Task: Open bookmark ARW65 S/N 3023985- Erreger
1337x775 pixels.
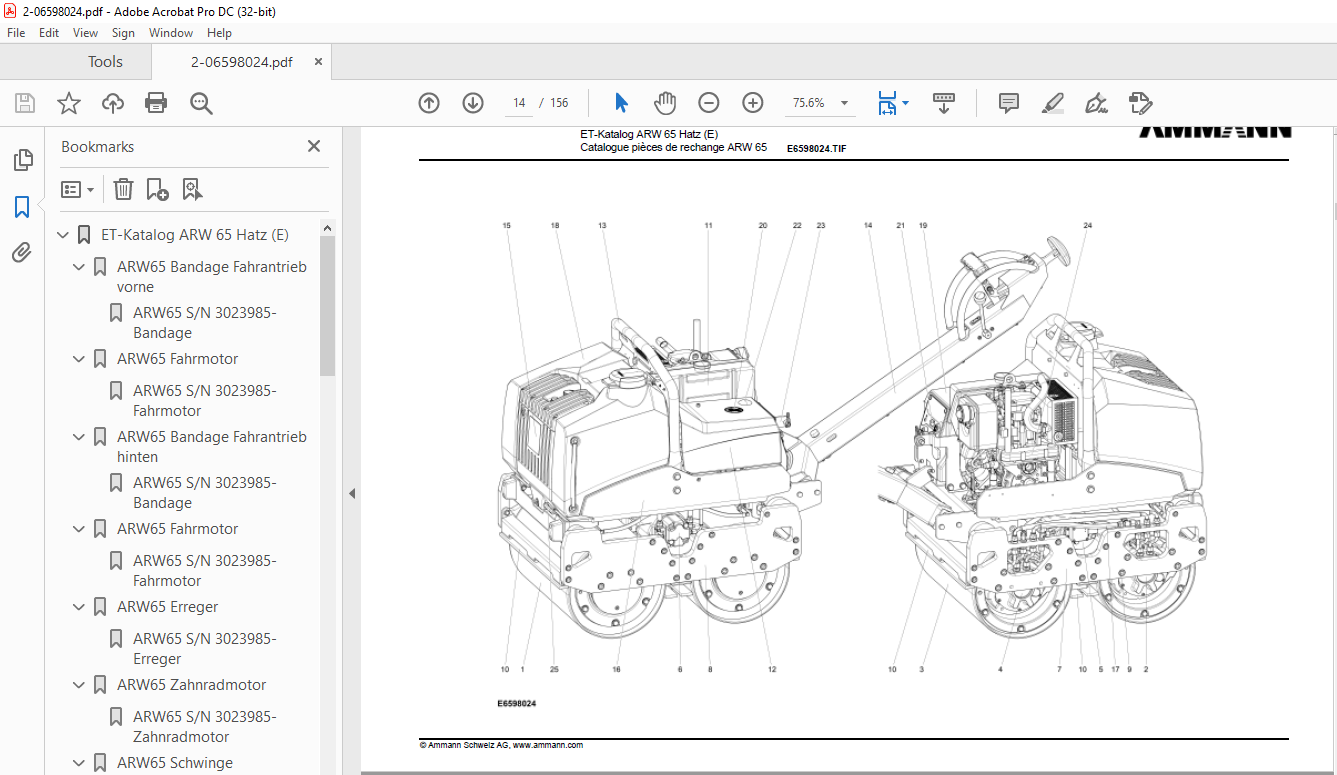Action: tap(204, 648)
